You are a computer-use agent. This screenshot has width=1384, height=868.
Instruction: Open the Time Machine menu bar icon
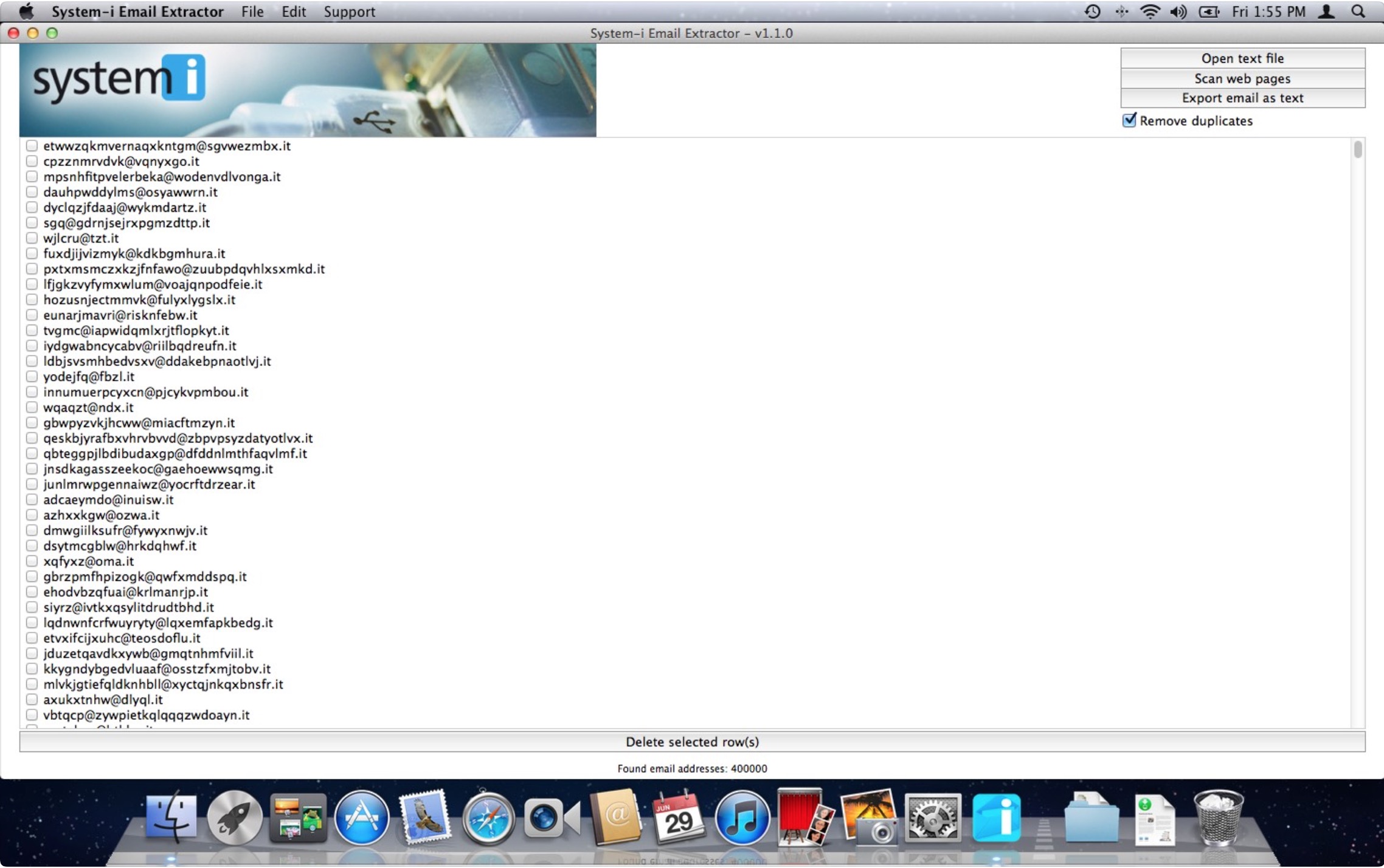[x=1093, y=12]
